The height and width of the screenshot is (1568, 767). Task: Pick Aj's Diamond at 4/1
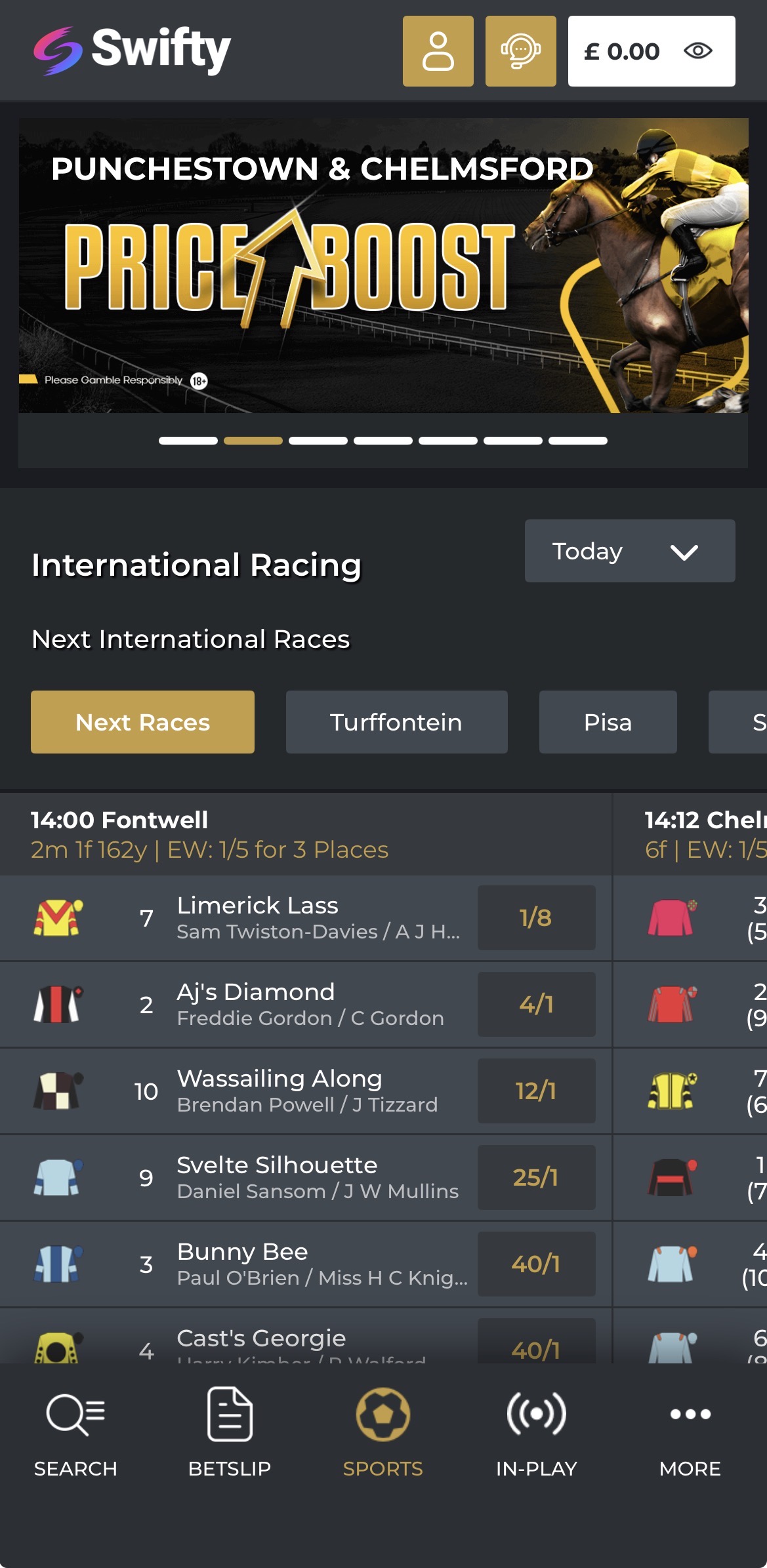coord(536,1004)
